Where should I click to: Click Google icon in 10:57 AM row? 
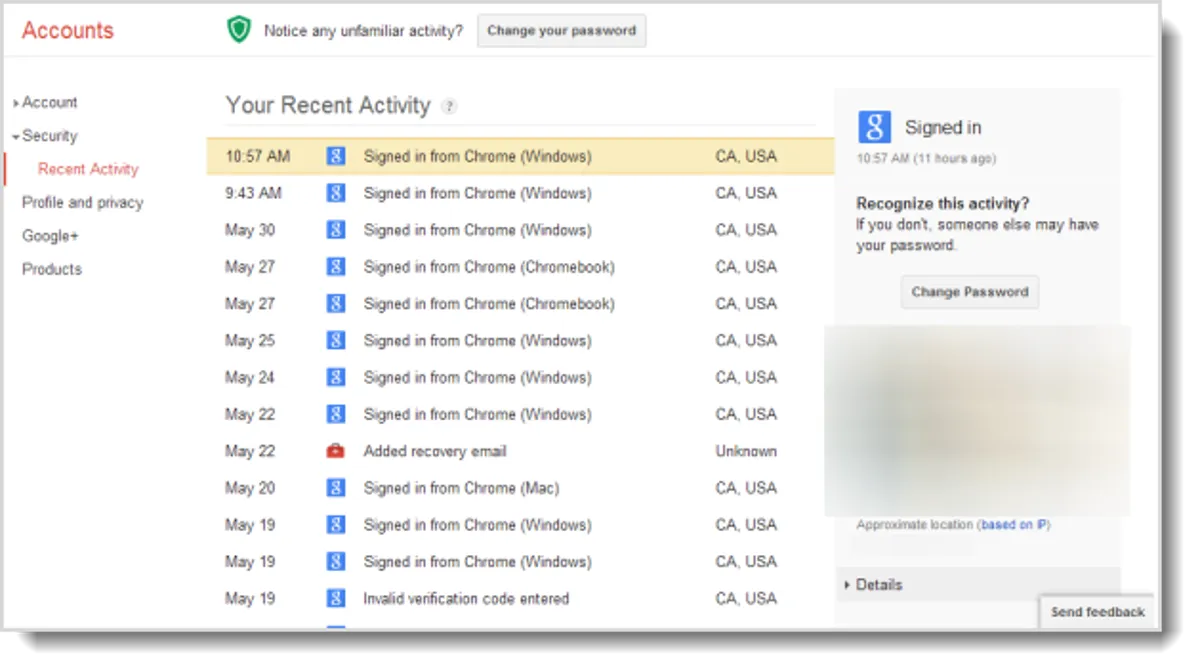point(336,156)
